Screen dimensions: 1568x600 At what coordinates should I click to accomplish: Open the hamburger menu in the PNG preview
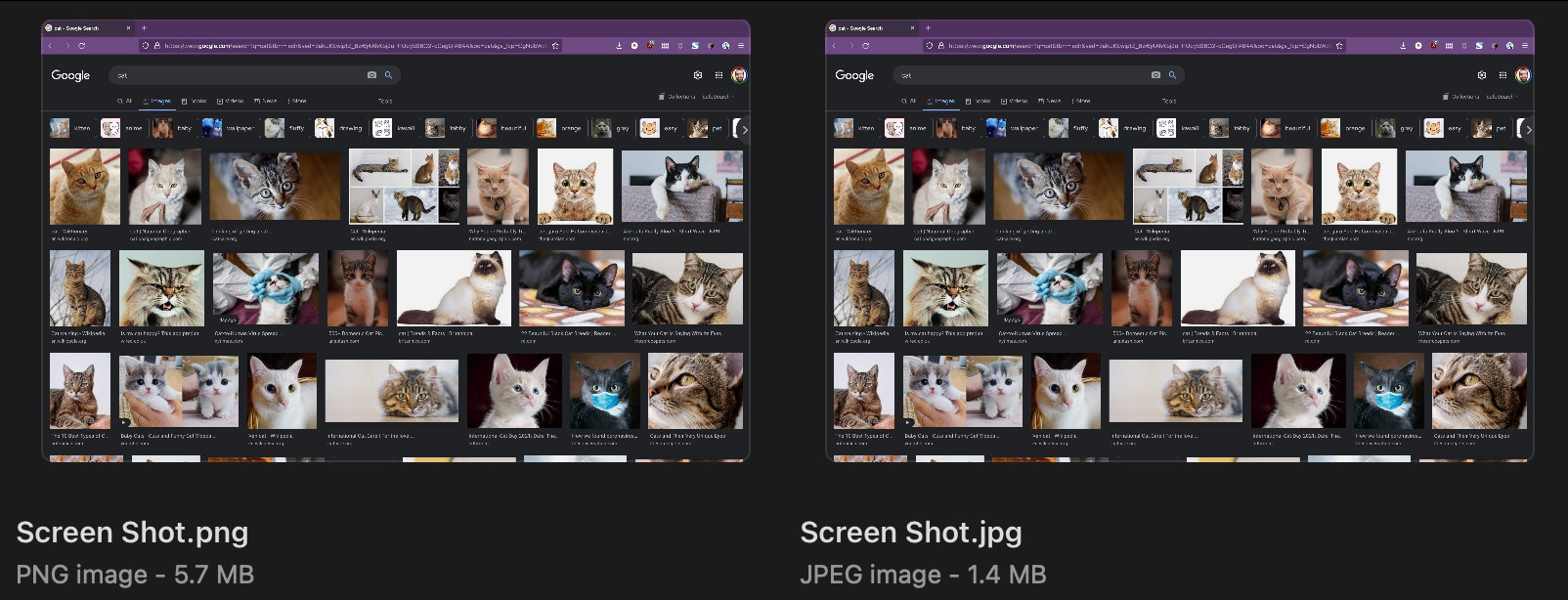741,46
